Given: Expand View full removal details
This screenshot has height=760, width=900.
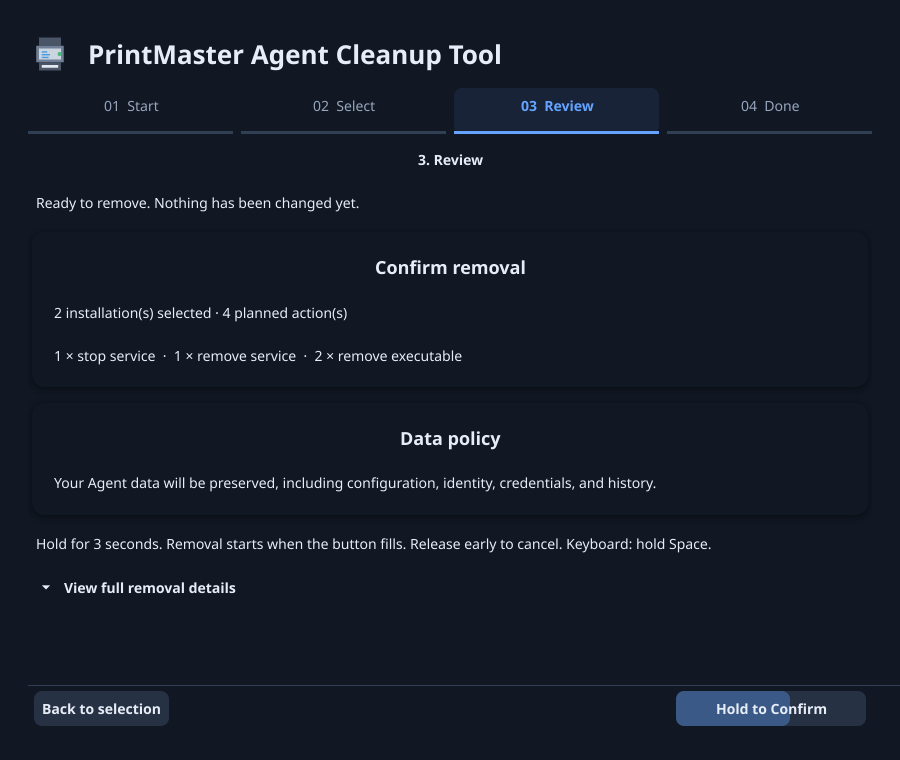Looking at the screenshot, I should tap(139, 588).
